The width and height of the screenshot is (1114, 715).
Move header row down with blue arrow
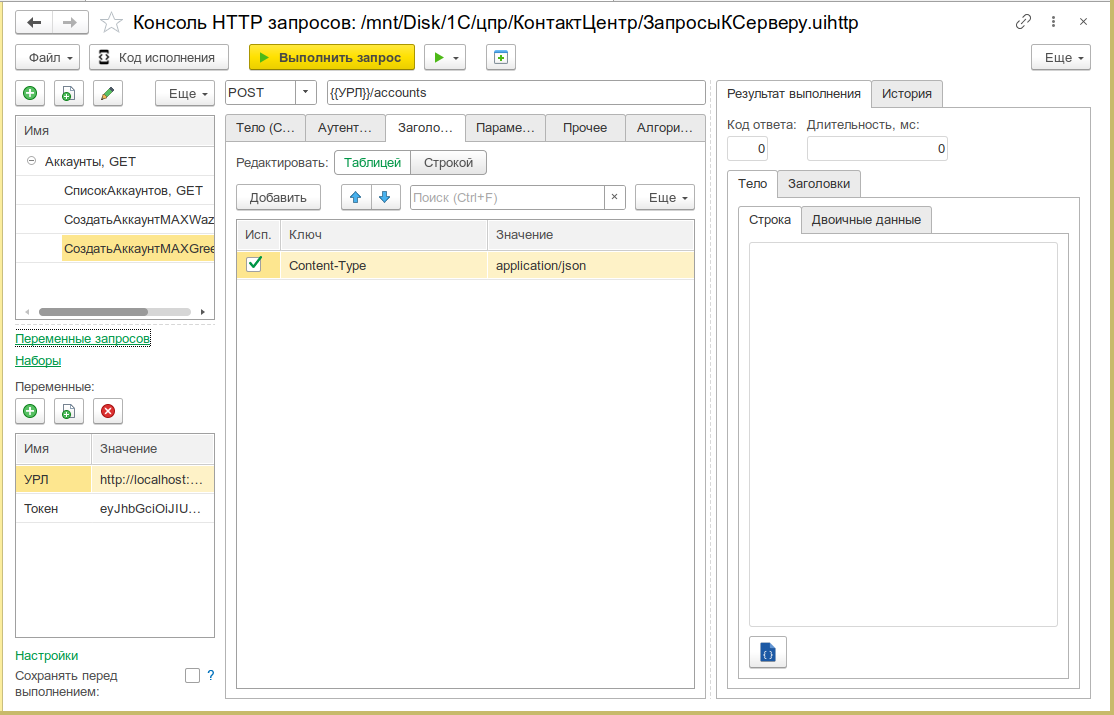[385, 198]
